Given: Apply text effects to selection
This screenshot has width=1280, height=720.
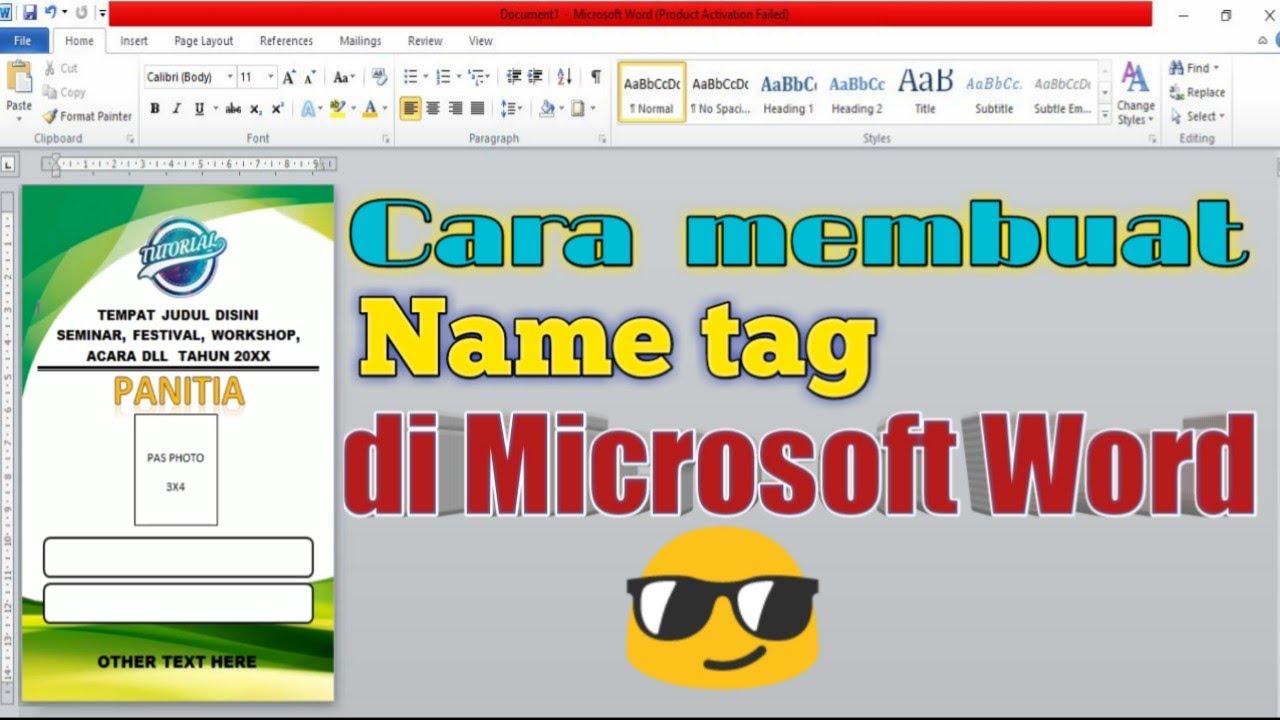Looking at the screenshot, I should tap(309, 109).
